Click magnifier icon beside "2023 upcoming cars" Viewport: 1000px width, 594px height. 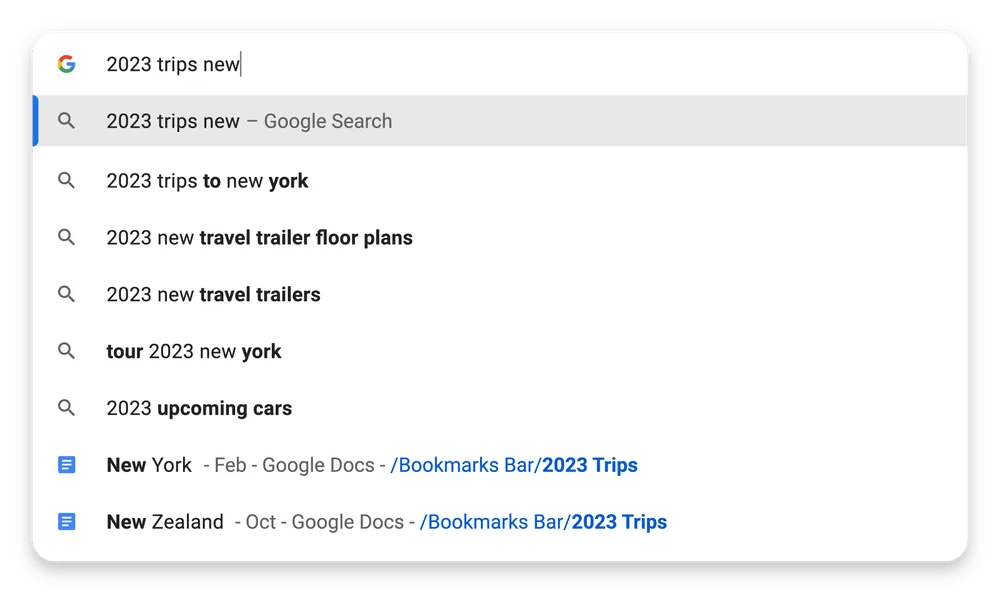(x=66, y=408)
